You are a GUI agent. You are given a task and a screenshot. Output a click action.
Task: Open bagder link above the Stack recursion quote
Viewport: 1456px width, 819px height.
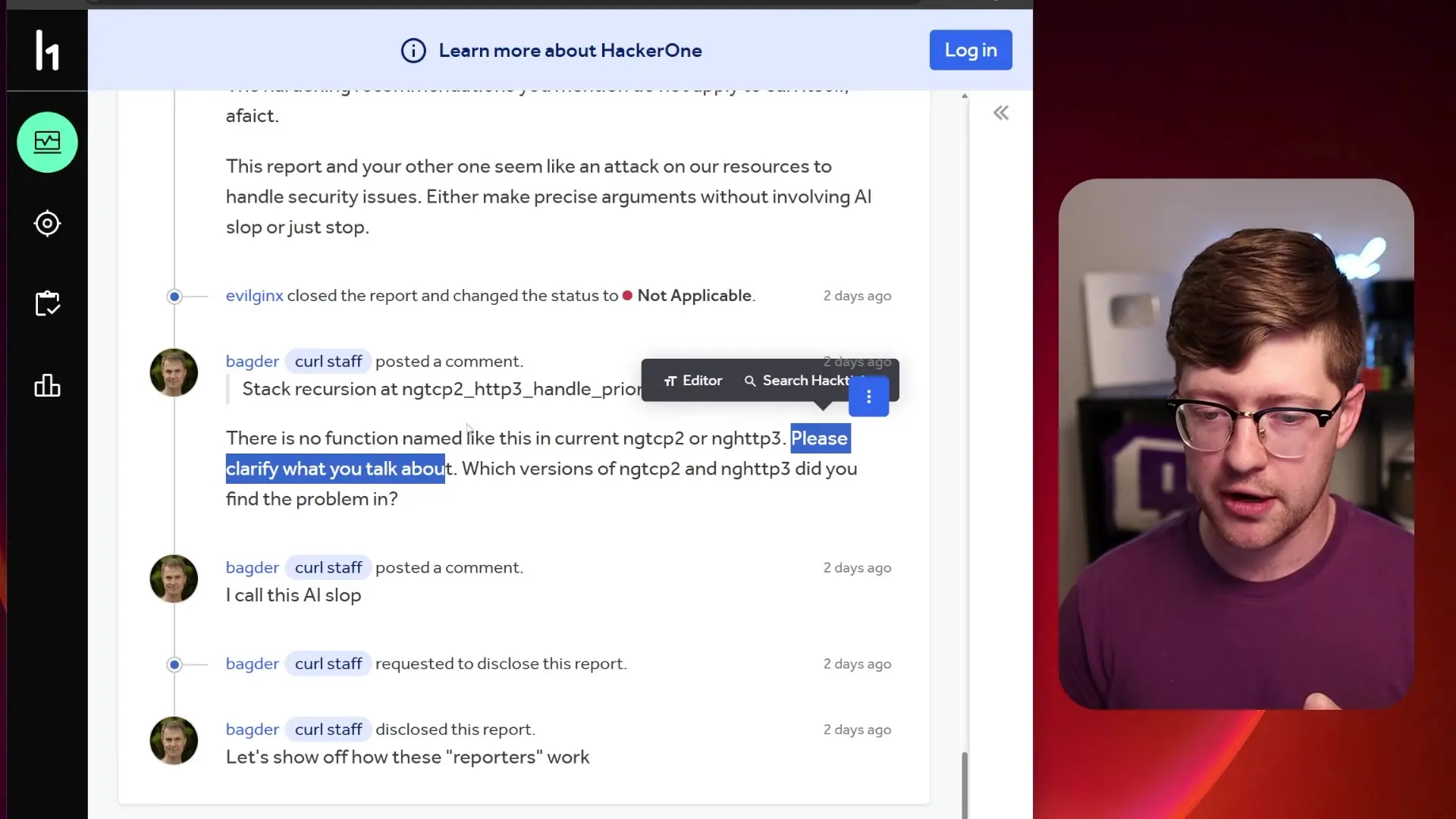[x=252, y=362]
